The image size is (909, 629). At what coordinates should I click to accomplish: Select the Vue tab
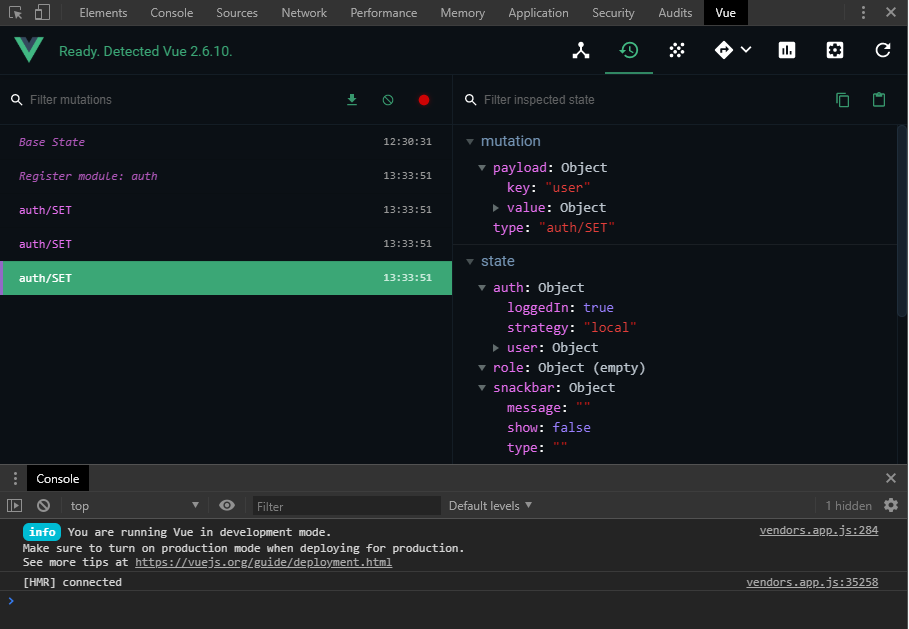coord(726,13)
